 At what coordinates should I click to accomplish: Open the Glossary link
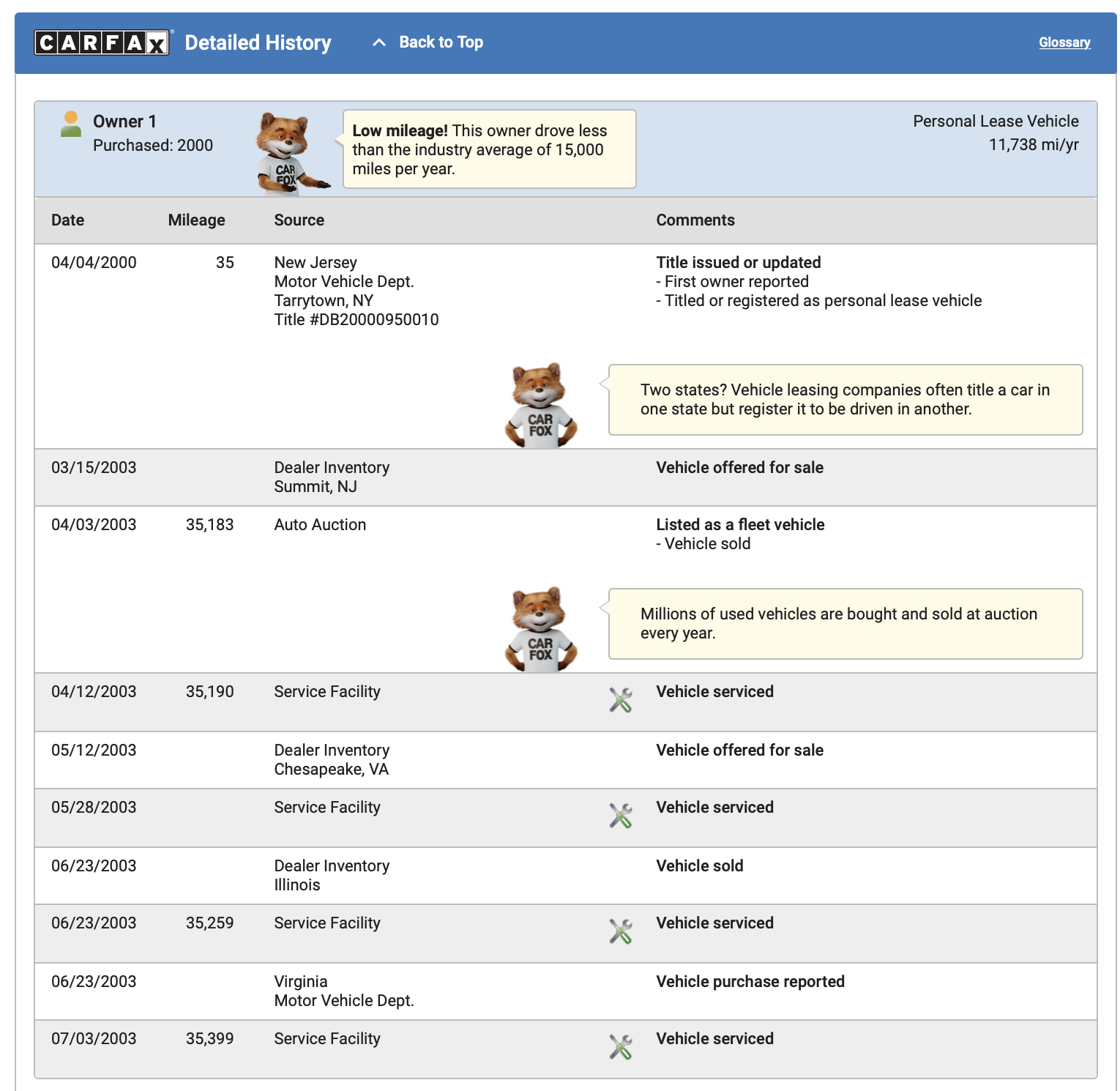(x=1064, y=42)
